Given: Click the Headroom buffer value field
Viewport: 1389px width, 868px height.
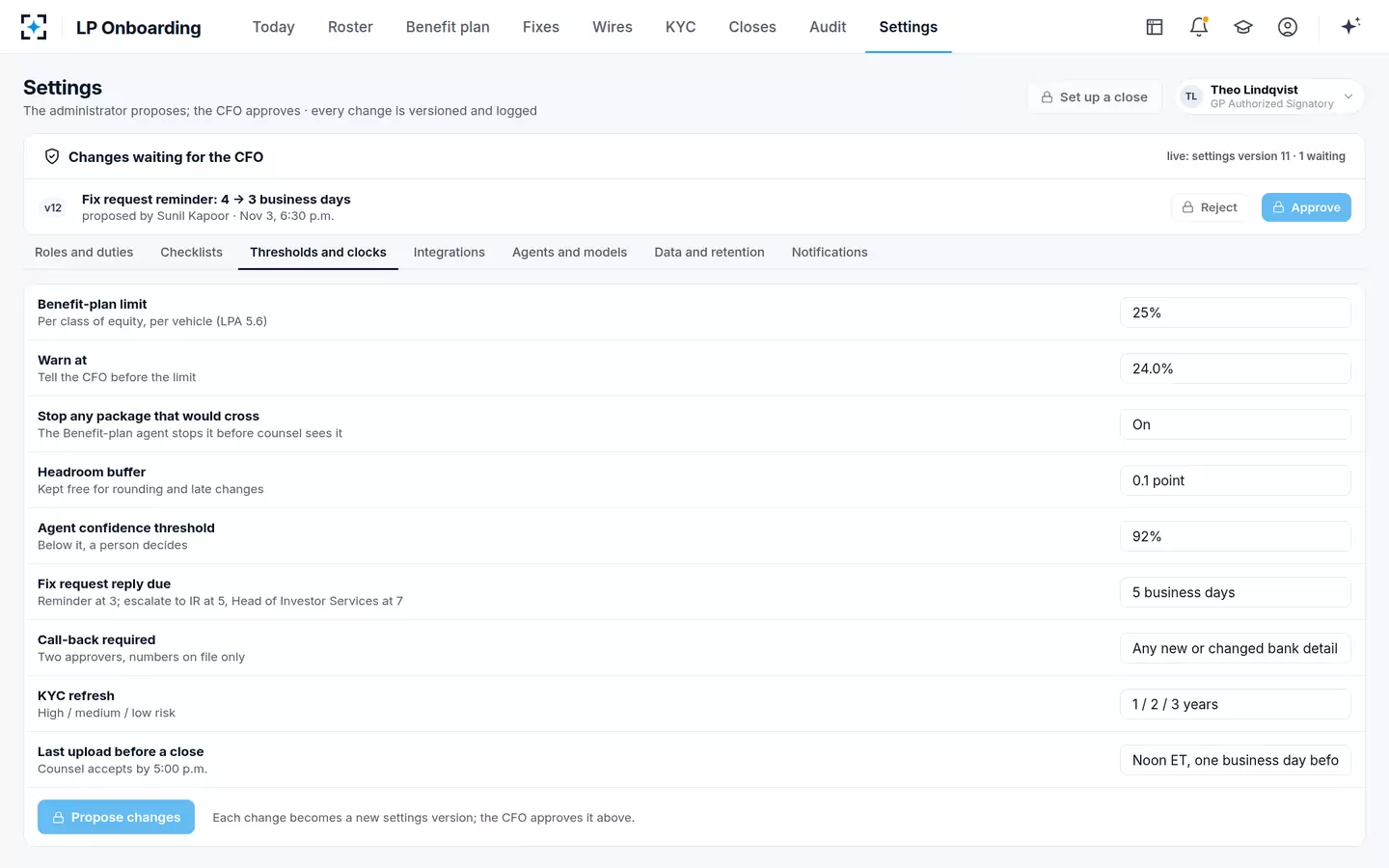Looking at the screenshot, I should click(x=1236, y=480).
